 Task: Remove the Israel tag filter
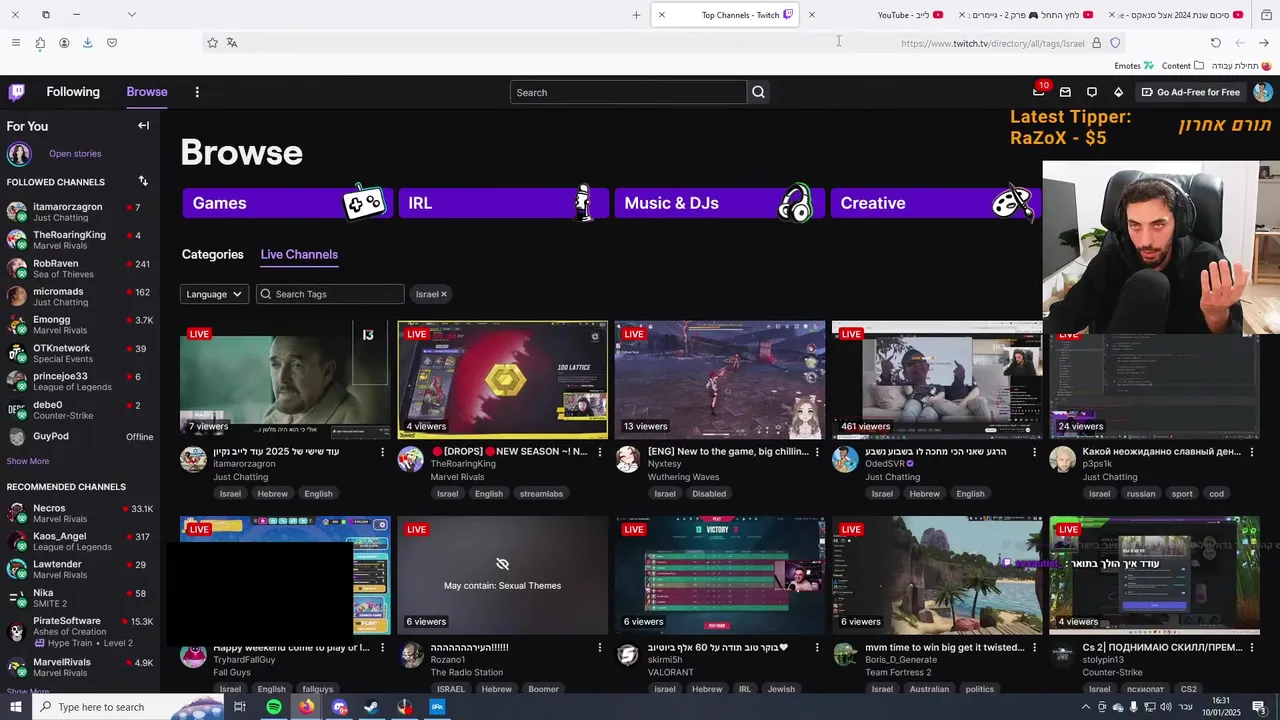tap(443, 294)
